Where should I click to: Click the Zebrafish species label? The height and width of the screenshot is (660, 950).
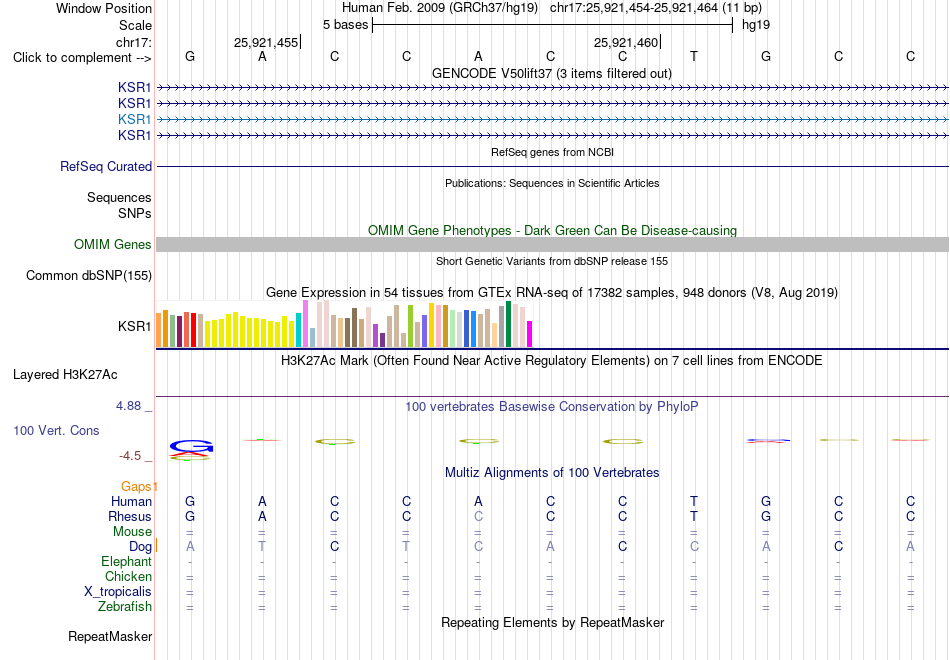point(125,606)
